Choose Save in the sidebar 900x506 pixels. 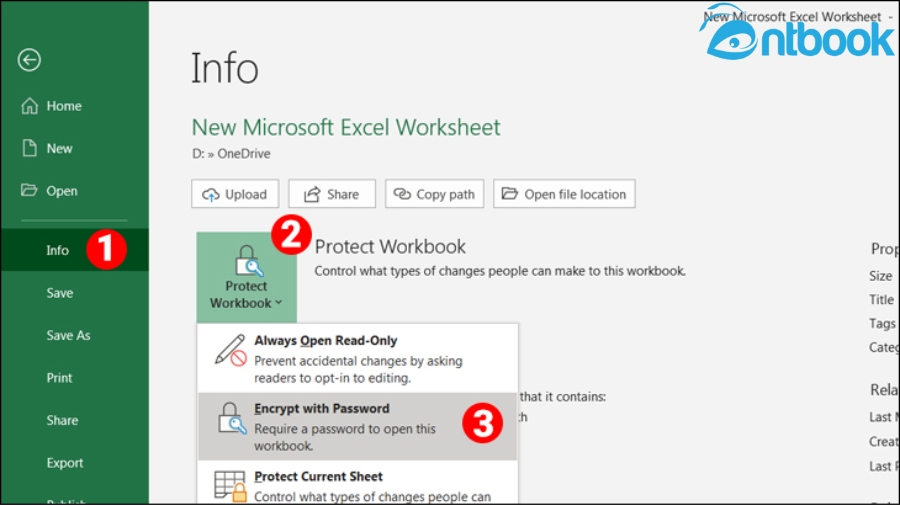coord(75,293)
